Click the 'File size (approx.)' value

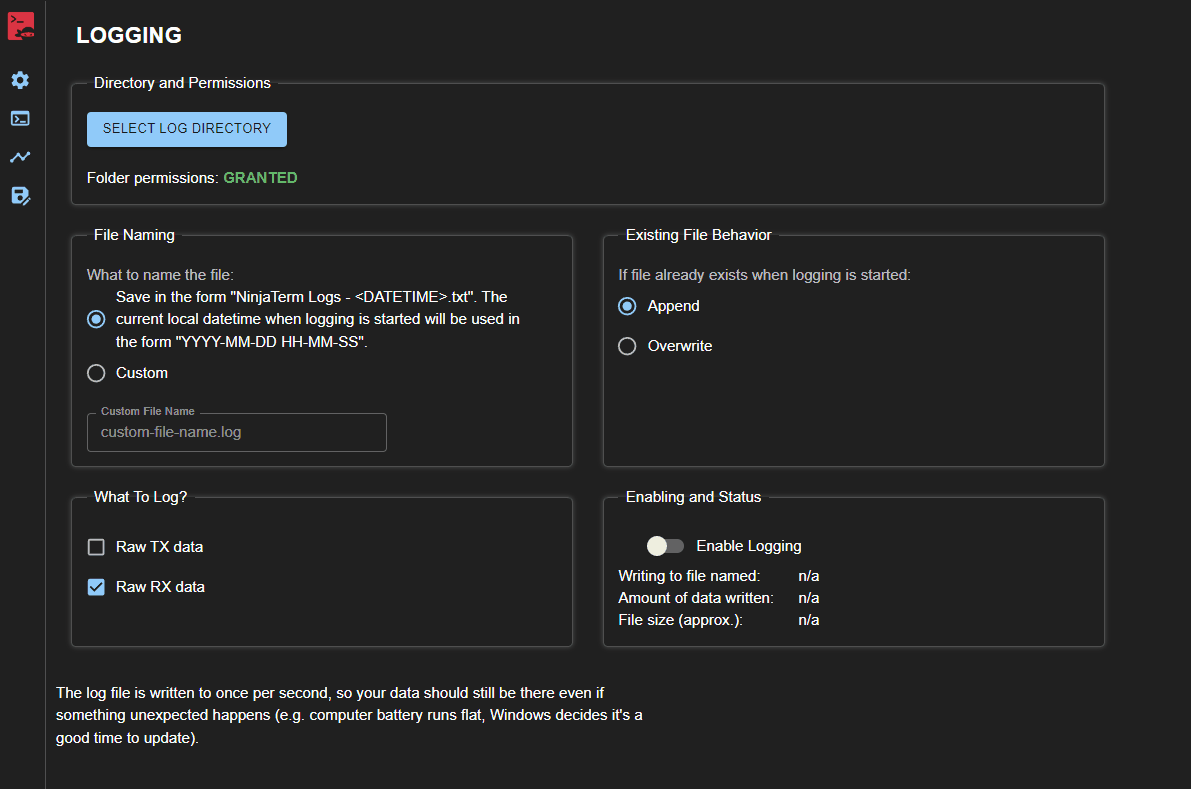(x=808, y=620)
